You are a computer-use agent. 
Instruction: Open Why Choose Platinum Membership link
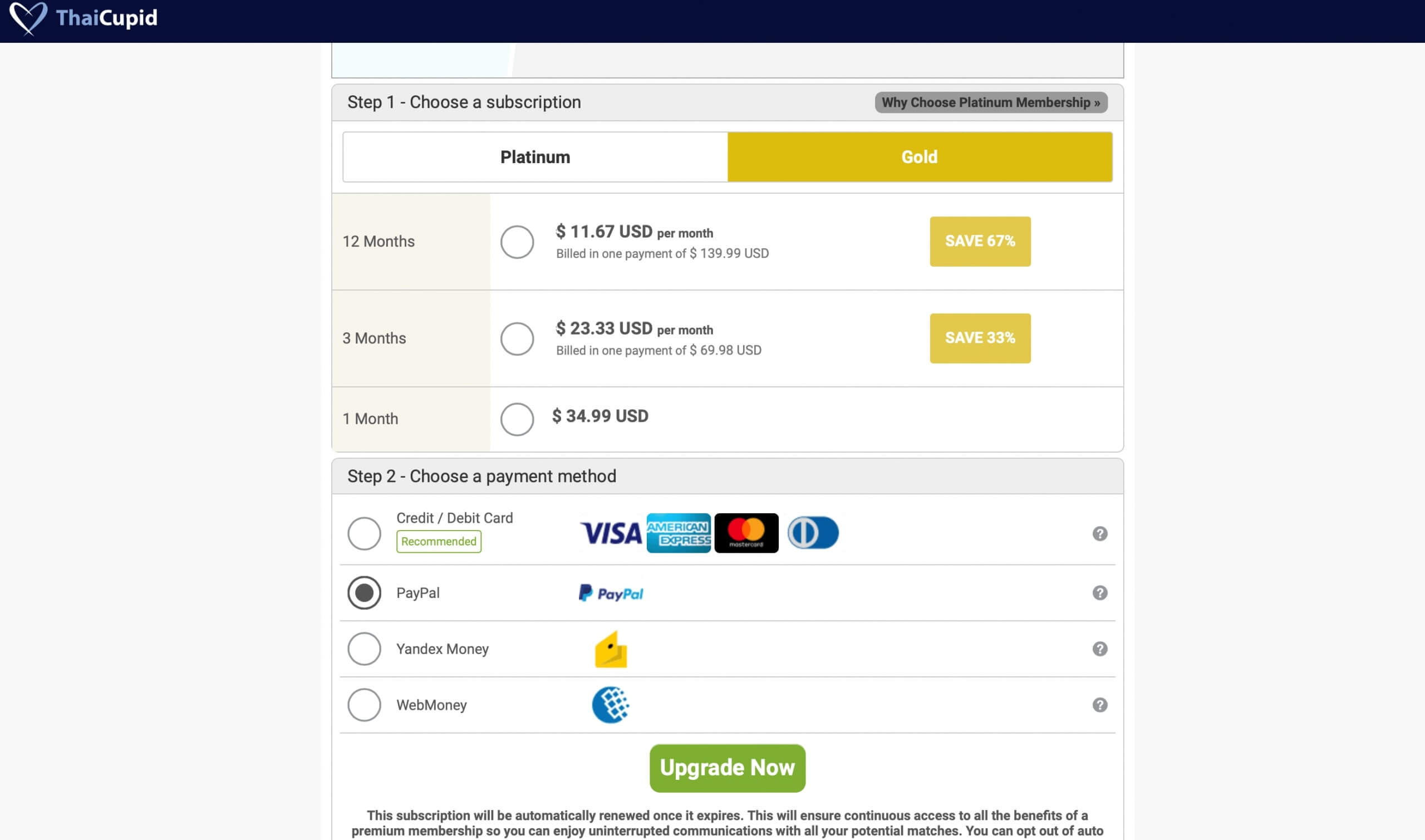coord(991,102)
